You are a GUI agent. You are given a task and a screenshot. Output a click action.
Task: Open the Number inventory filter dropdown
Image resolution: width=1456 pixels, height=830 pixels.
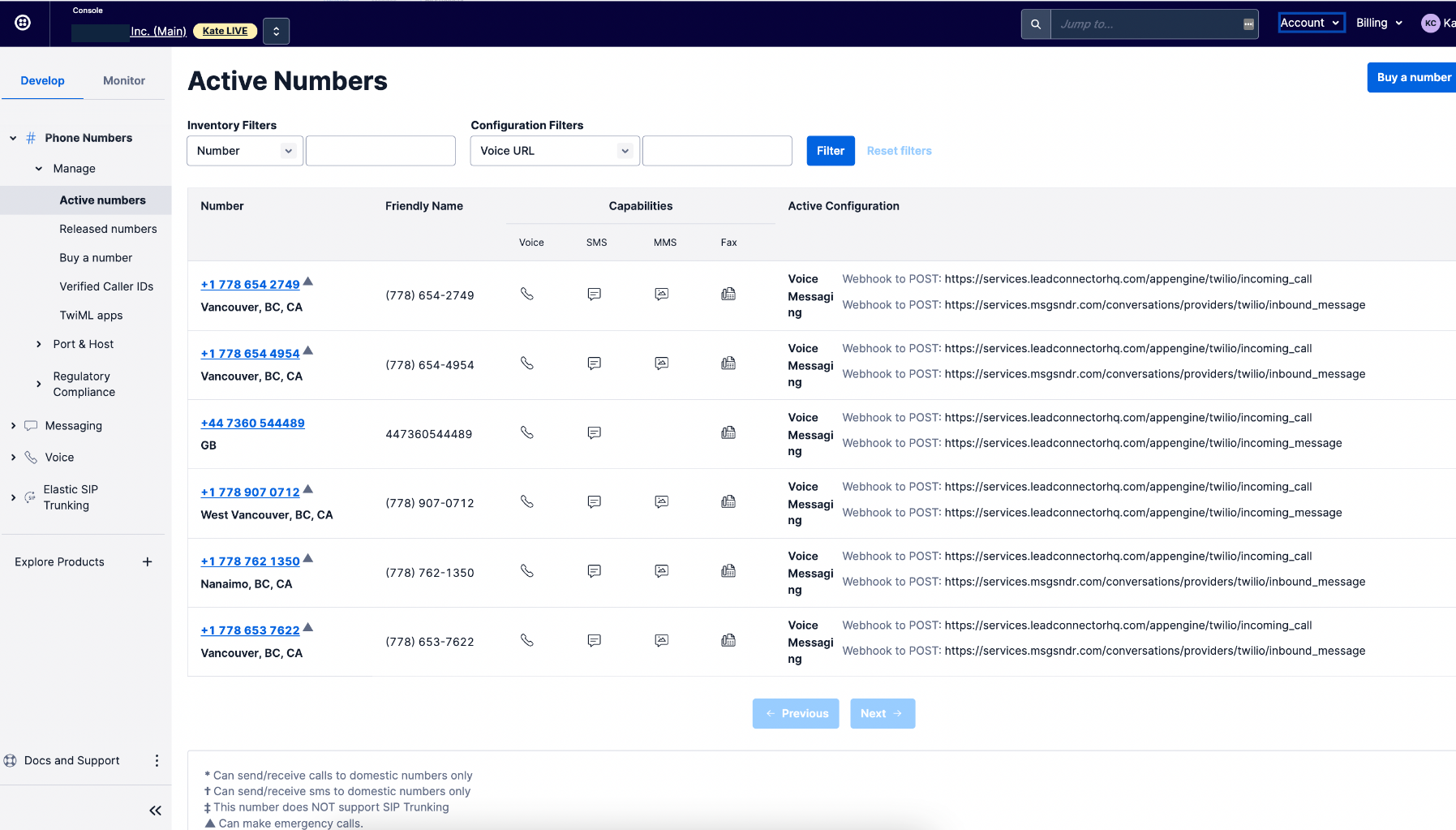[x=245, y=151]
